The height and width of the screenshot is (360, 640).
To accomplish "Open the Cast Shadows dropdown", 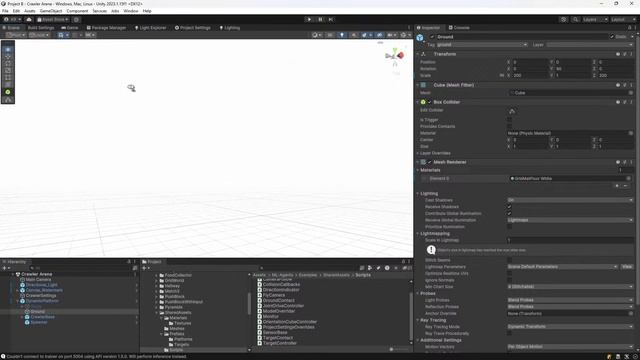I will pos(570,200).
